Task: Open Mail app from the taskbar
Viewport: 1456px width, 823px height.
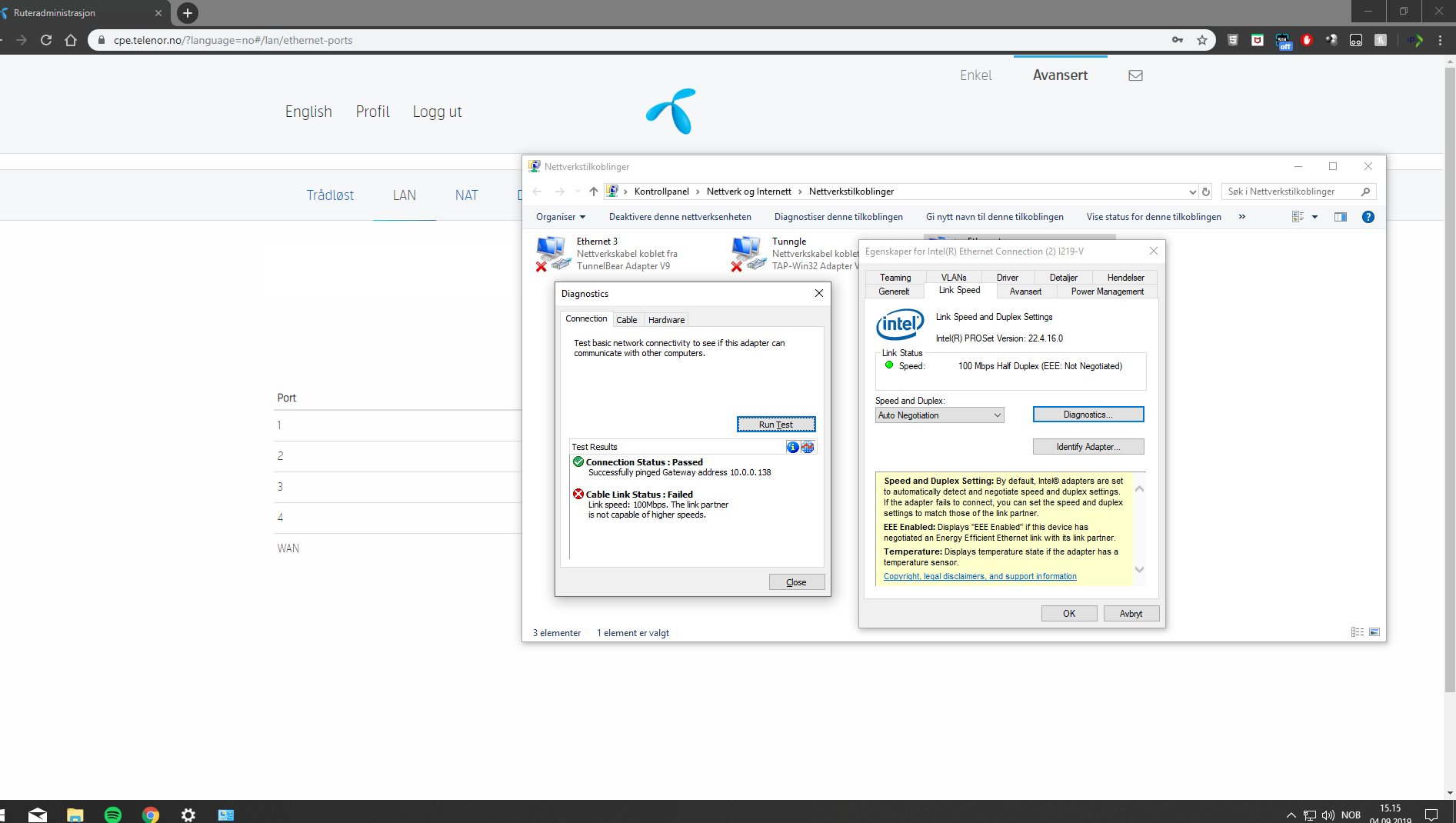Action: (38, 815)
